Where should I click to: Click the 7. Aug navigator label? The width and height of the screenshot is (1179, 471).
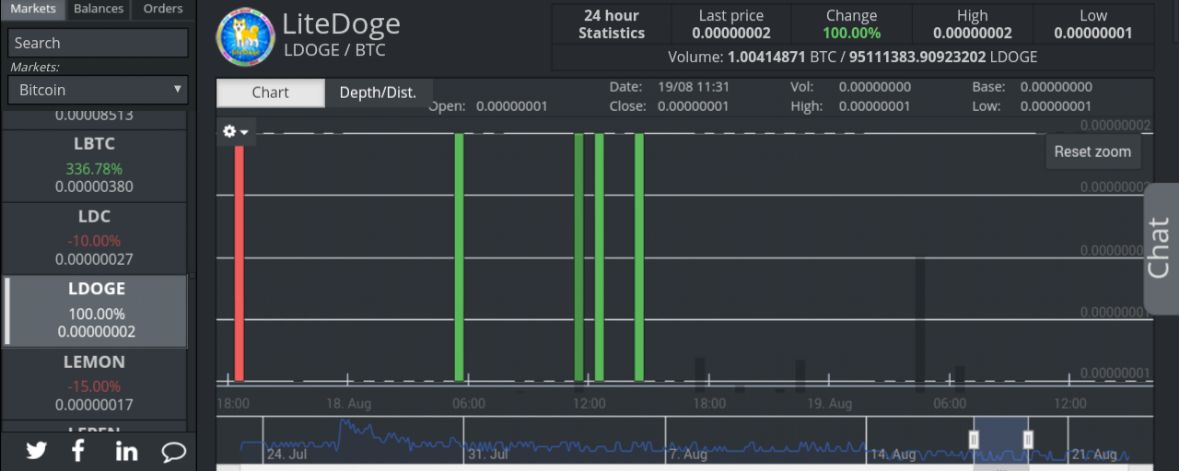point(688,454)
